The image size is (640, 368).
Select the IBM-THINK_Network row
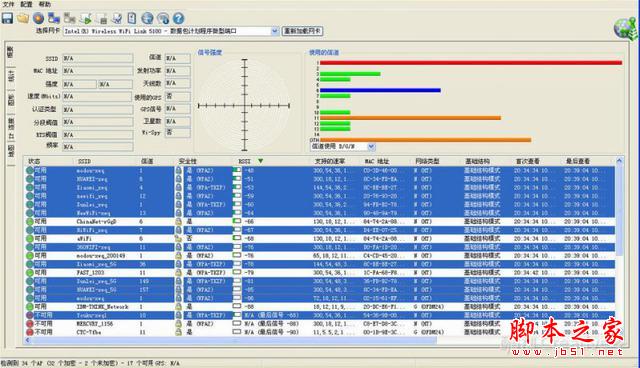[320, 306]
